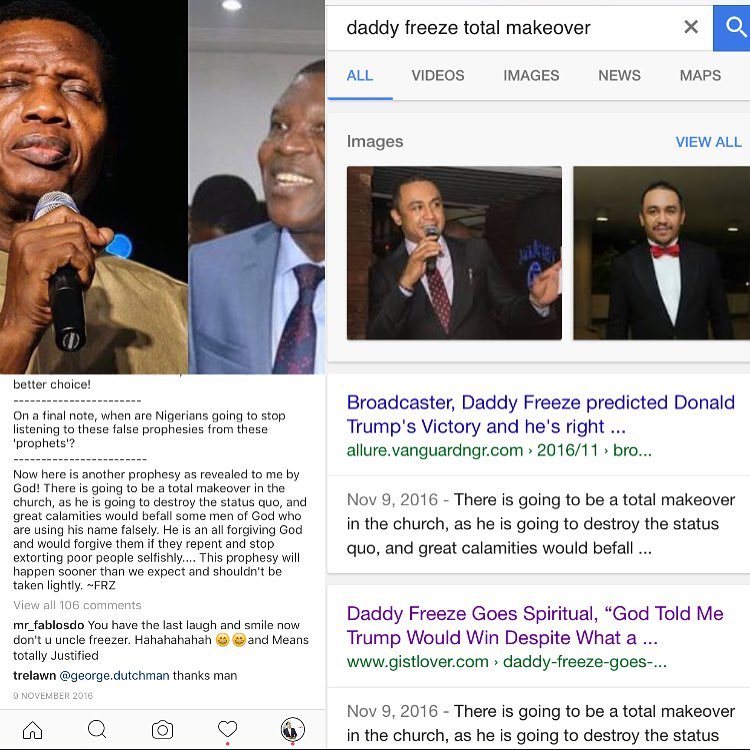Select the NEWS tab

pos(619,76)
